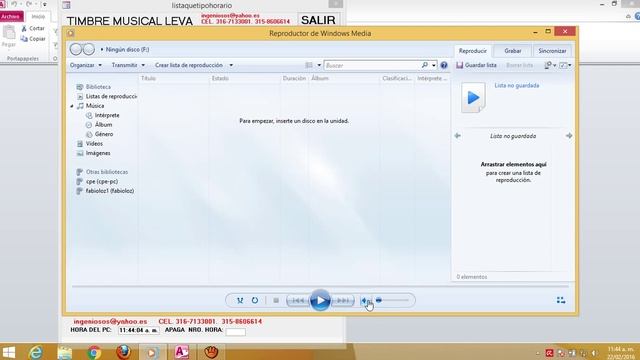Viewport: 640px width, 360px height.
Task: Click the Lista no guardada link
Action: click(x=517, y=86)
